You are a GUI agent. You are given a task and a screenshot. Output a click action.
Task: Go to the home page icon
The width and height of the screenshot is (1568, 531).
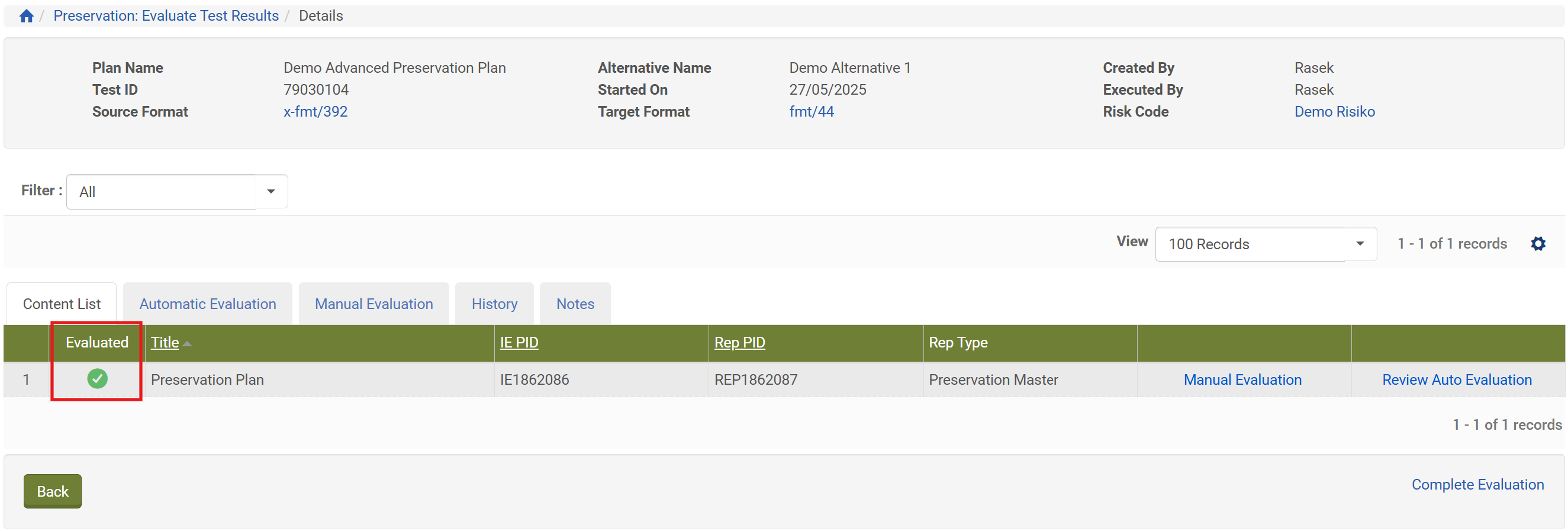26,16
